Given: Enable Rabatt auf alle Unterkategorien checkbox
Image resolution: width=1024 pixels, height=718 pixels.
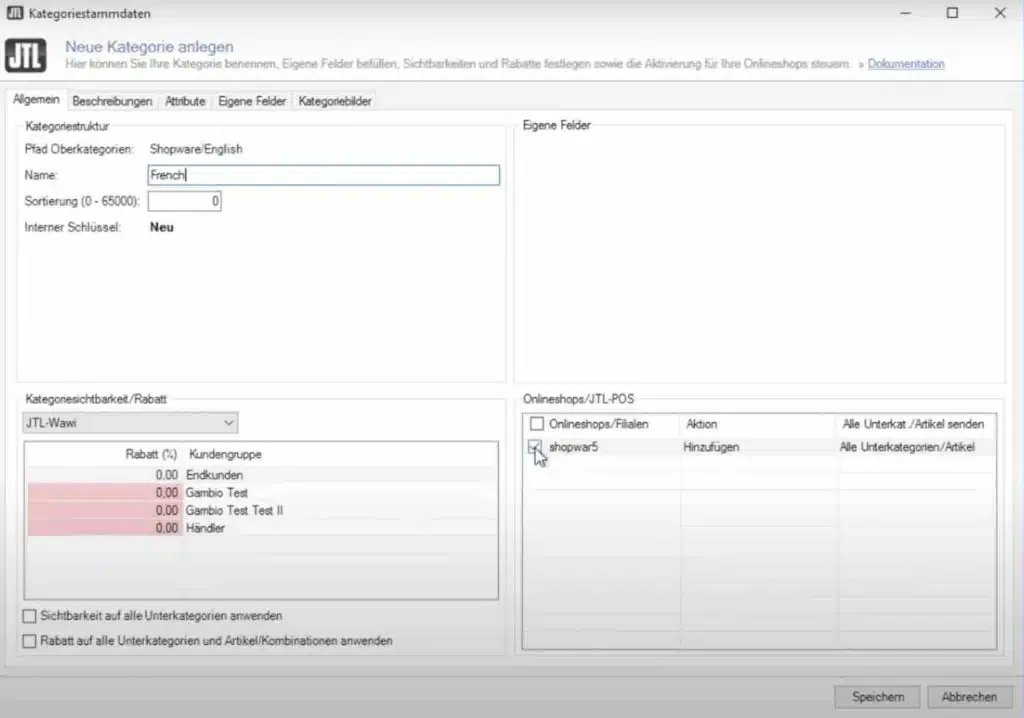Looking at the screenshot, I should pyautogui.click(x=29, y=641).
